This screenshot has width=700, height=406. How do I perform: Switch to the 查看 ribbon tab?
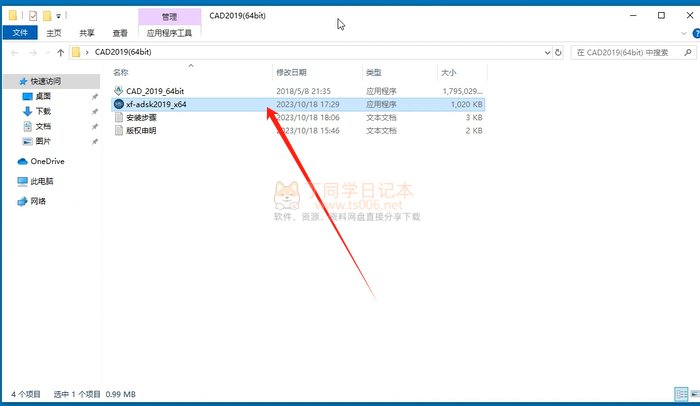[120, 33]
